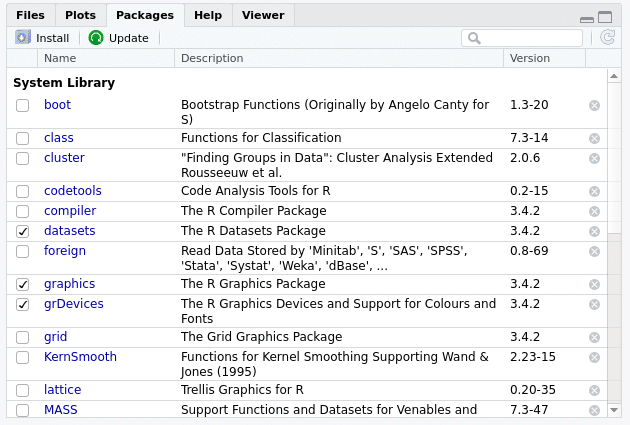
Task: Switch to the Plots tab
Action: click(x=81, y=15)
